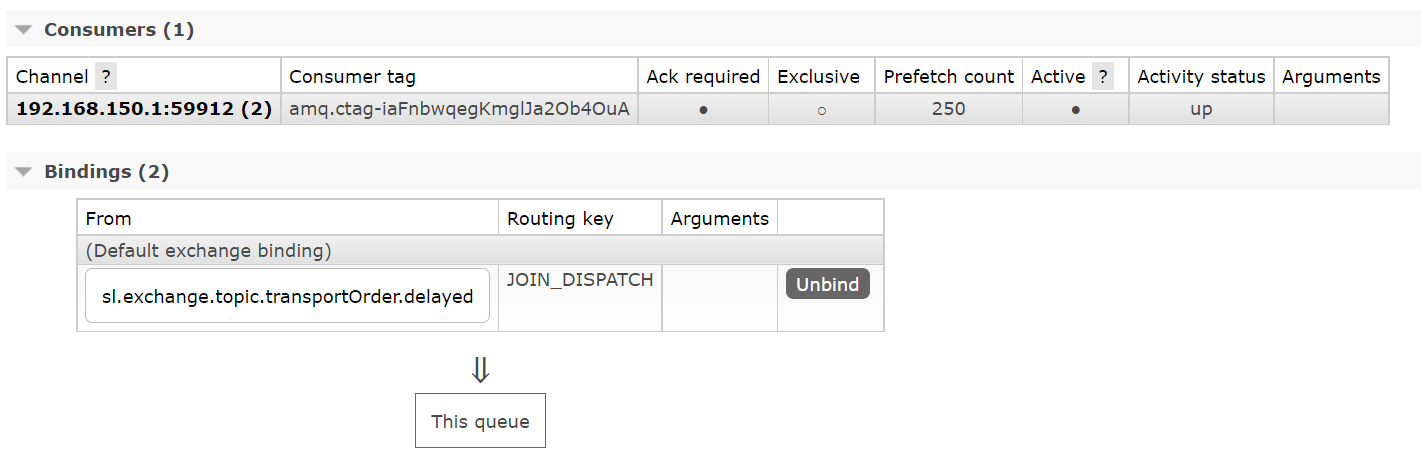The height and width of the screenshot is (462, 1421).
Task: Click the Unbind button
Action: [x=828, y=284]
